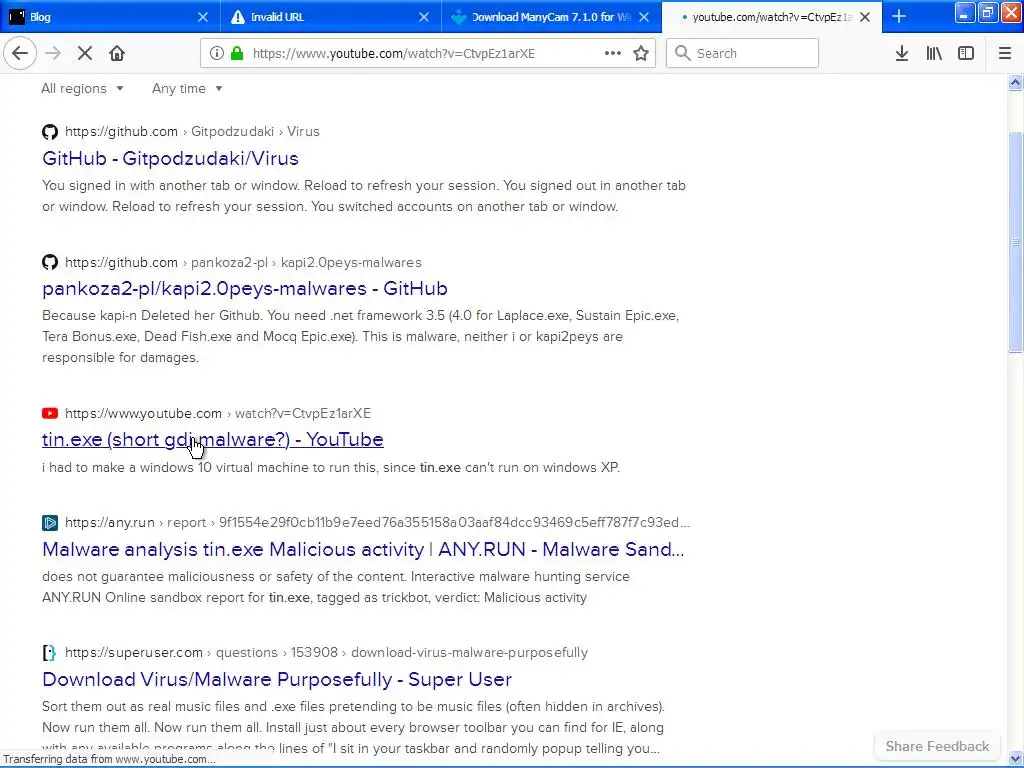
Task: Click the magnifier icon in Search box
Action: [682, 54]
